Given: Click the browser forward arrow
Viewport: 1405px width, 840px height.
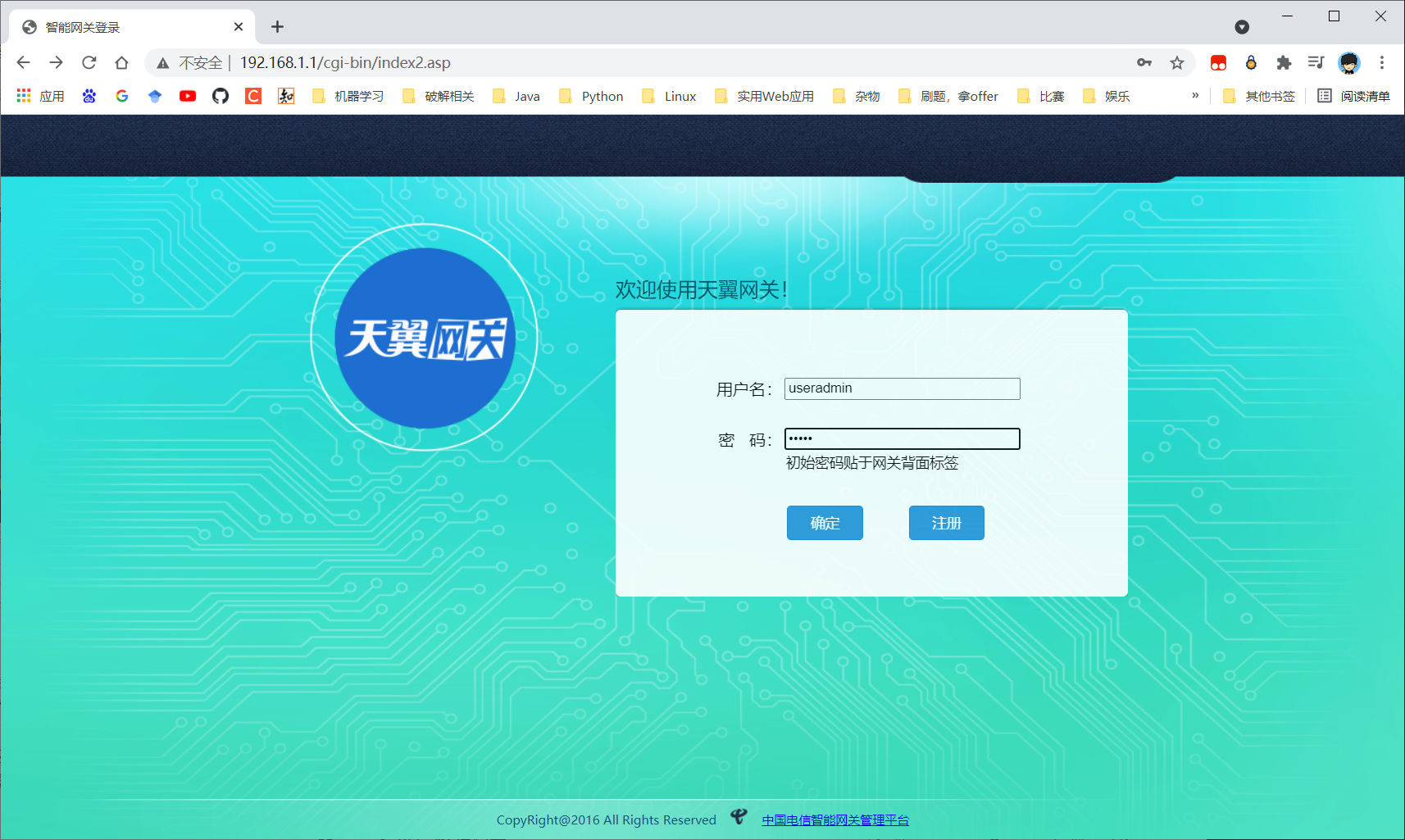Looking at the screenshot, I should (x=56, y=62).
